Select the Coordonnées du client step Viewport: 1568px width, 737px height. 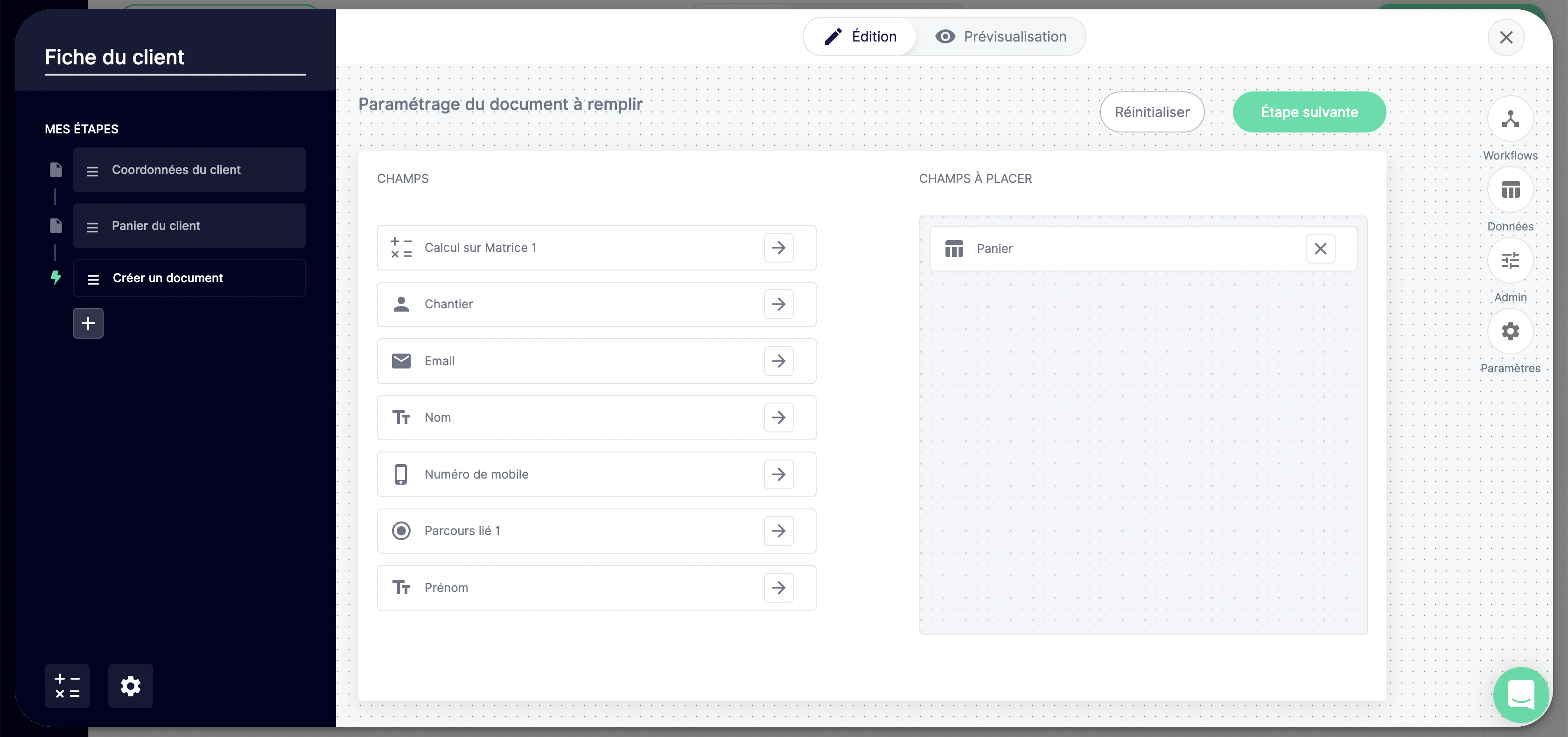click(189, 170)
